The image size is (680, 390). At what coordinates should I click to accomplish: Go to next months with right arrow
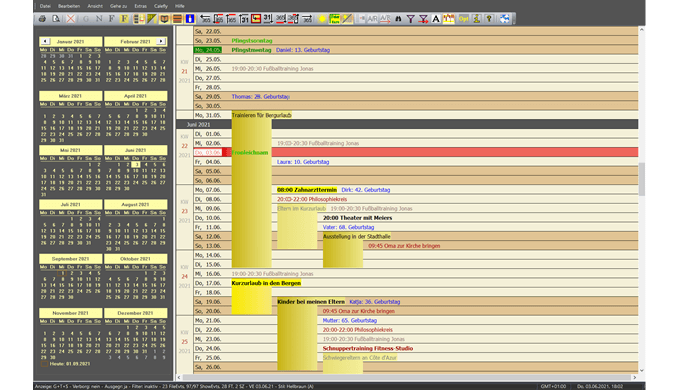tap(161, 42)
